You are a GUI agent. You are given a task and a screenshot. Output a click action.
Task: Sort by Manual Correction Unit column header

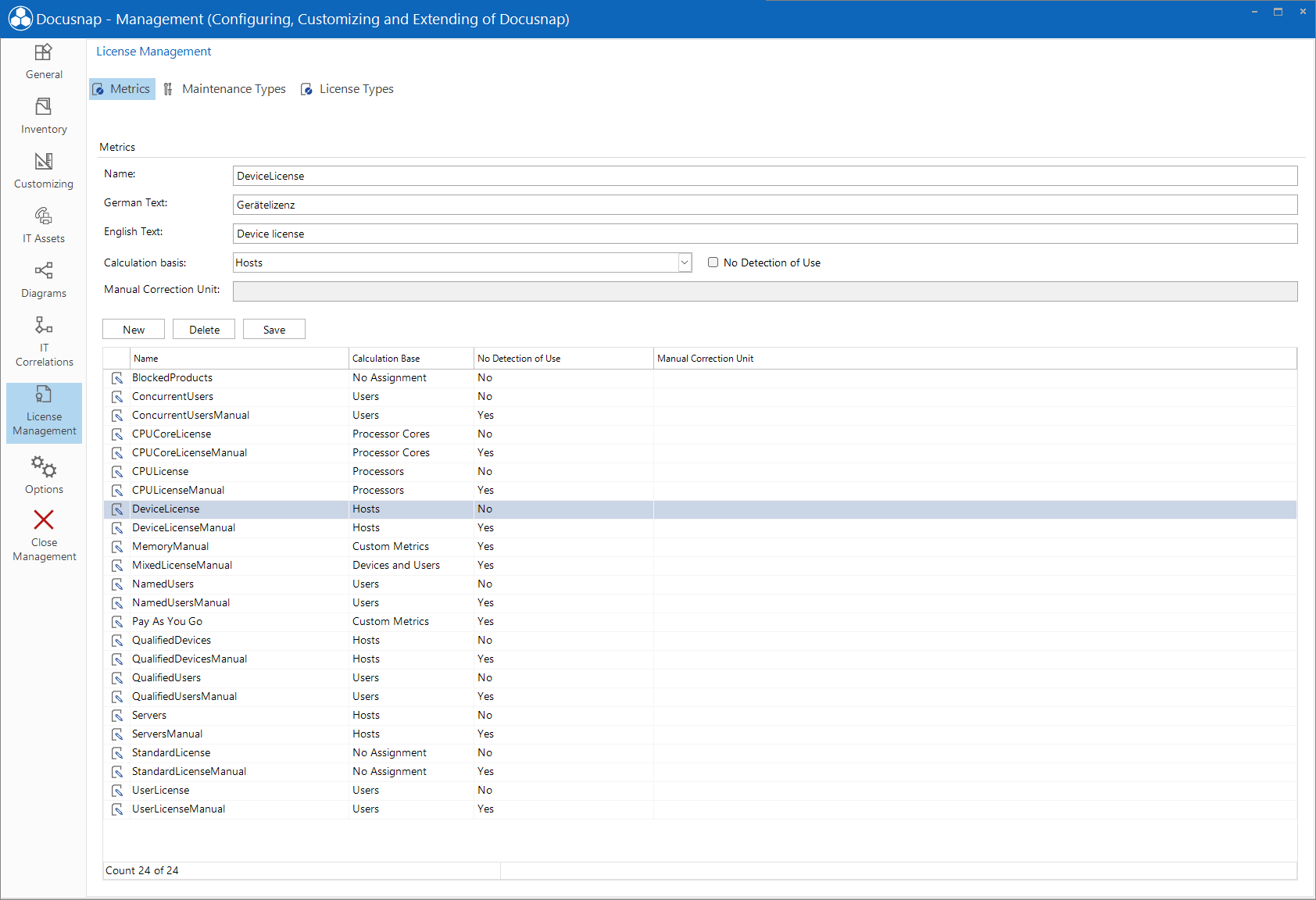(974, 359)
